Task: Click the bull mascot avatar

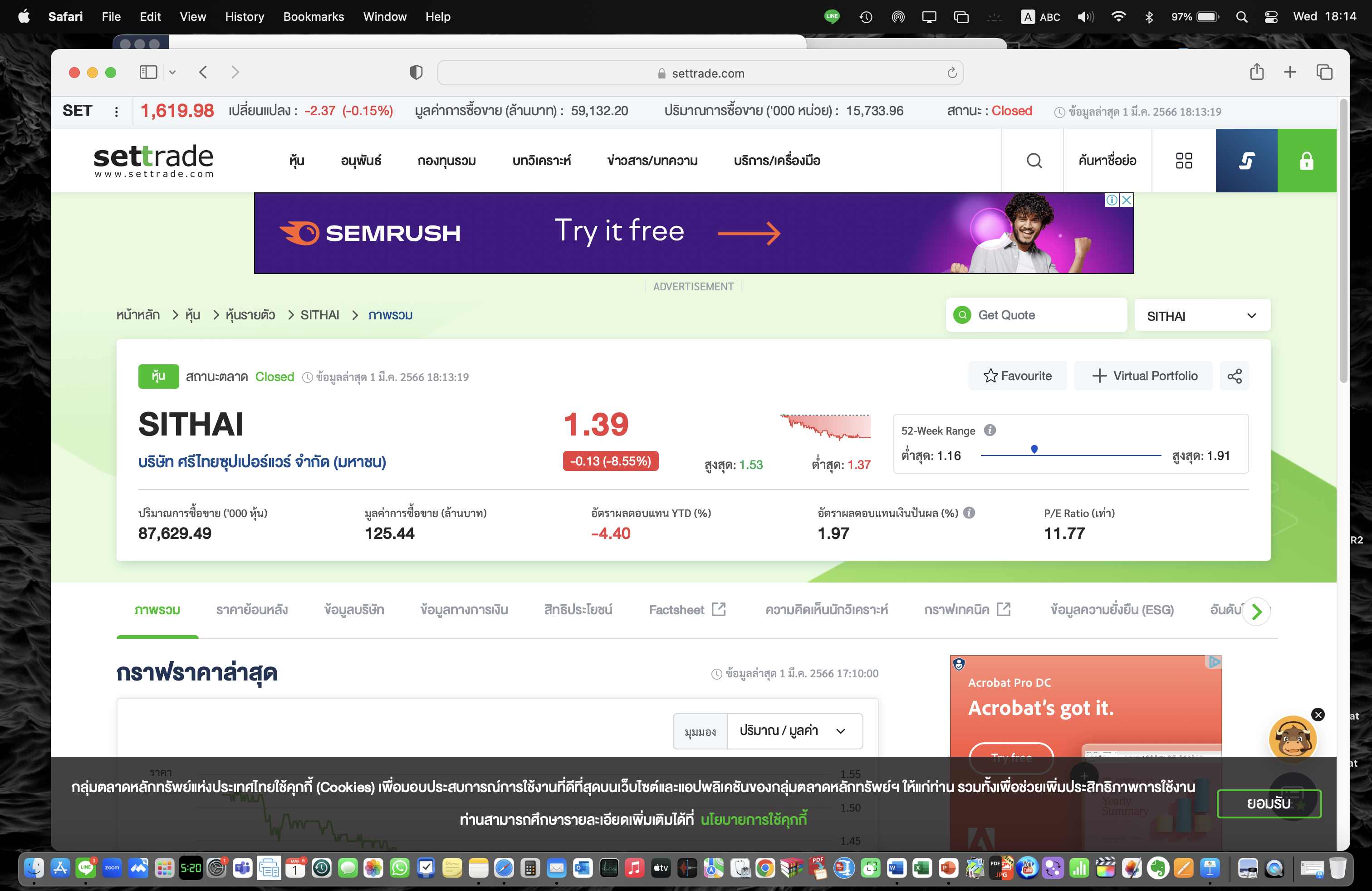Action: point(1293,739)
